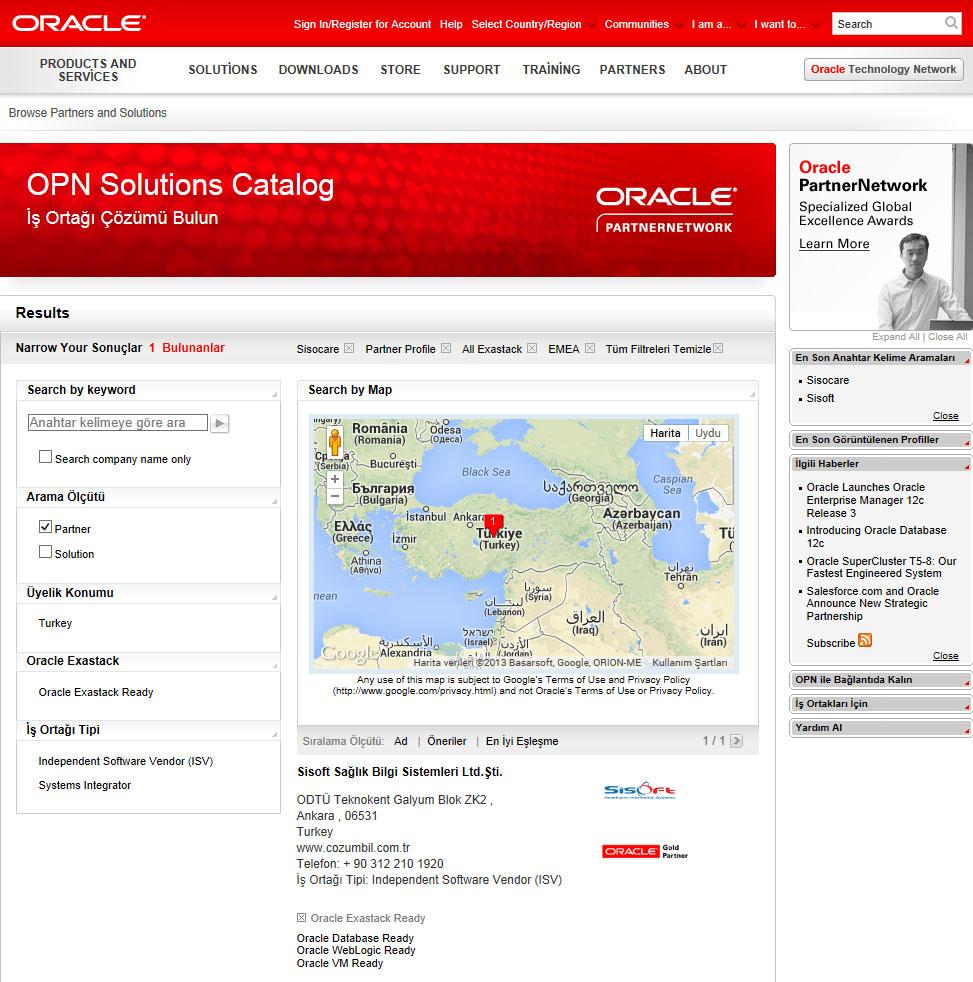
Task: Open the Support menu
Action: point(472,70)
